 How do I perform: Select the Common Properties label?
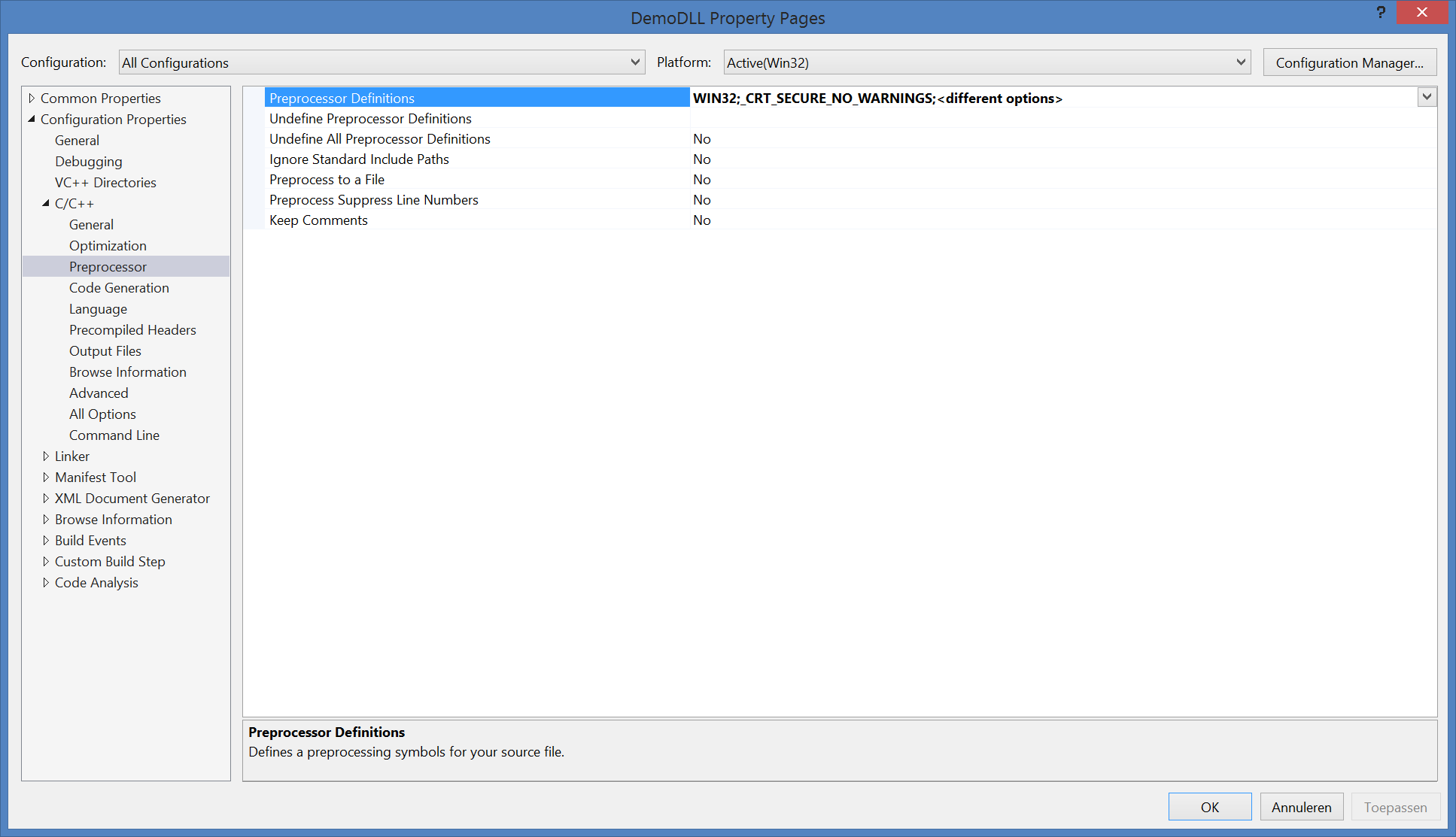click(x=101, y=98)
